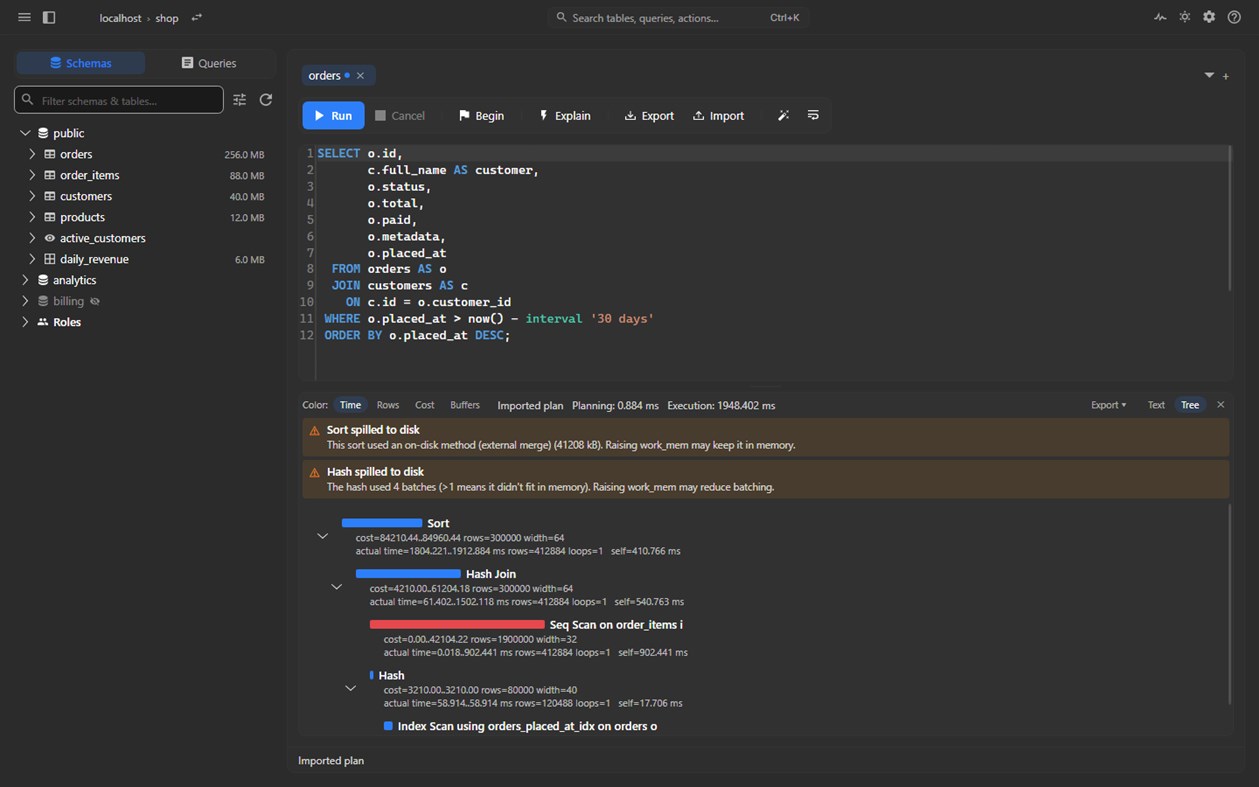
Task: Click the hidden-eye icon beside billing
Action: [95, 301]
